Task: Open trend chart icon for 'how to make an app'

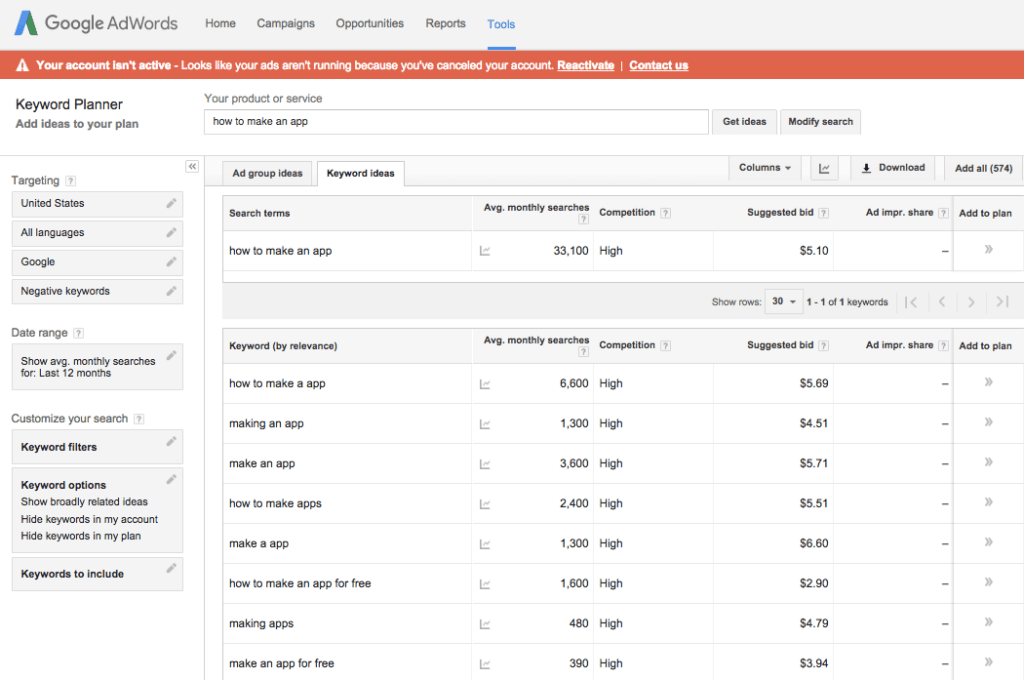Action: tap(485, 251)
